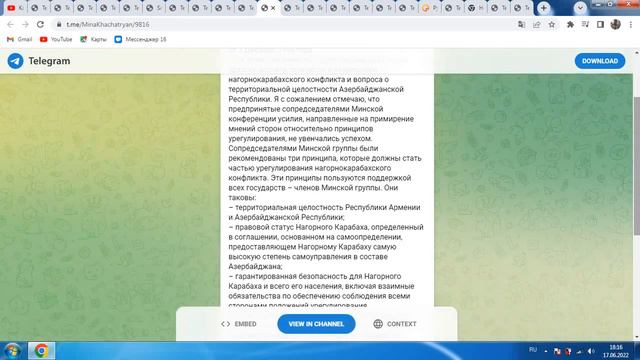This screenshot has height=360, width=640.
Task: Open the media control icon
Action: [x=585, y=24]
